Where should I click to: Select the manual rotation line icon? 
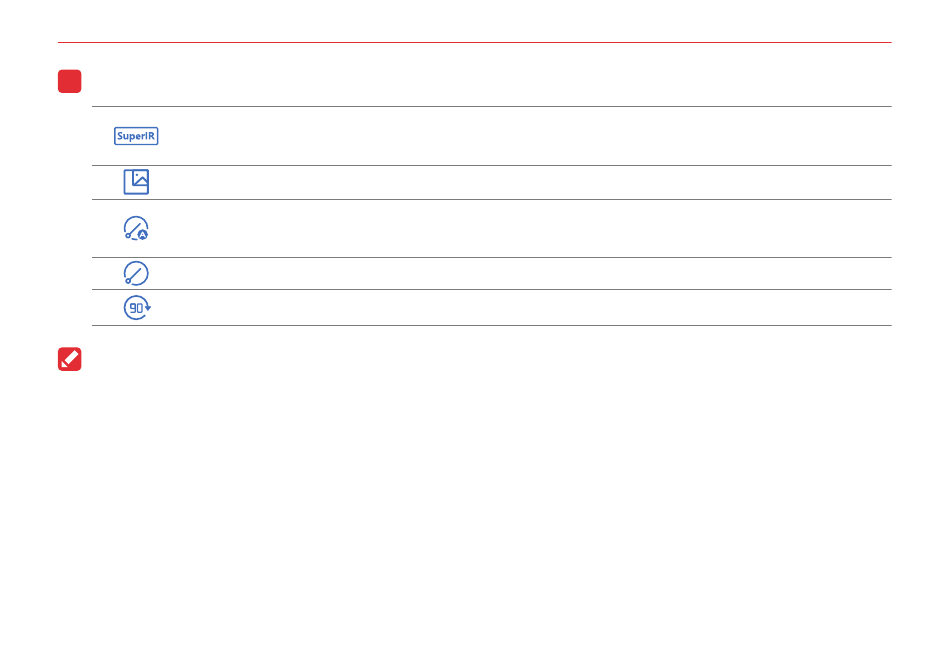pyautogui.click(x=136, y=273)
